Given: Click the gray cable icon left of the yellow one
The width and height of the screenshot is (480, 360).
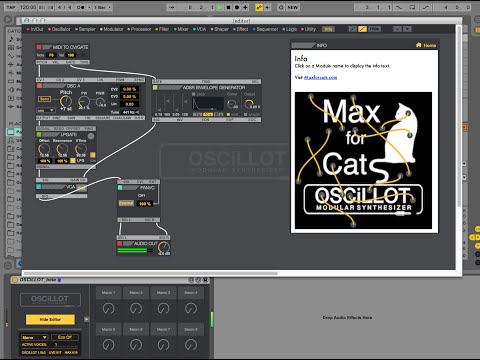Looking at the screenshot, I should pyautogui.click(x=353, y=29).
